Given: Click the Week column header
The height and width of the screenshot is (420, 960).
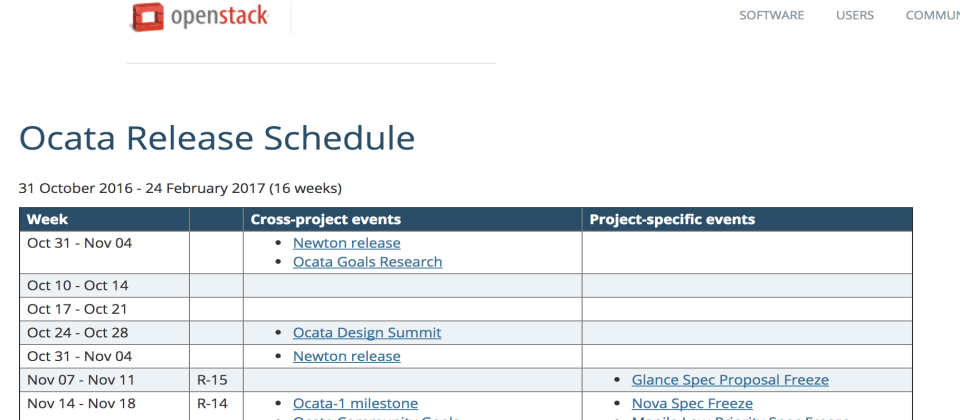Looking at the screenshot, I should pyautogui.click(x=104, y=219).
